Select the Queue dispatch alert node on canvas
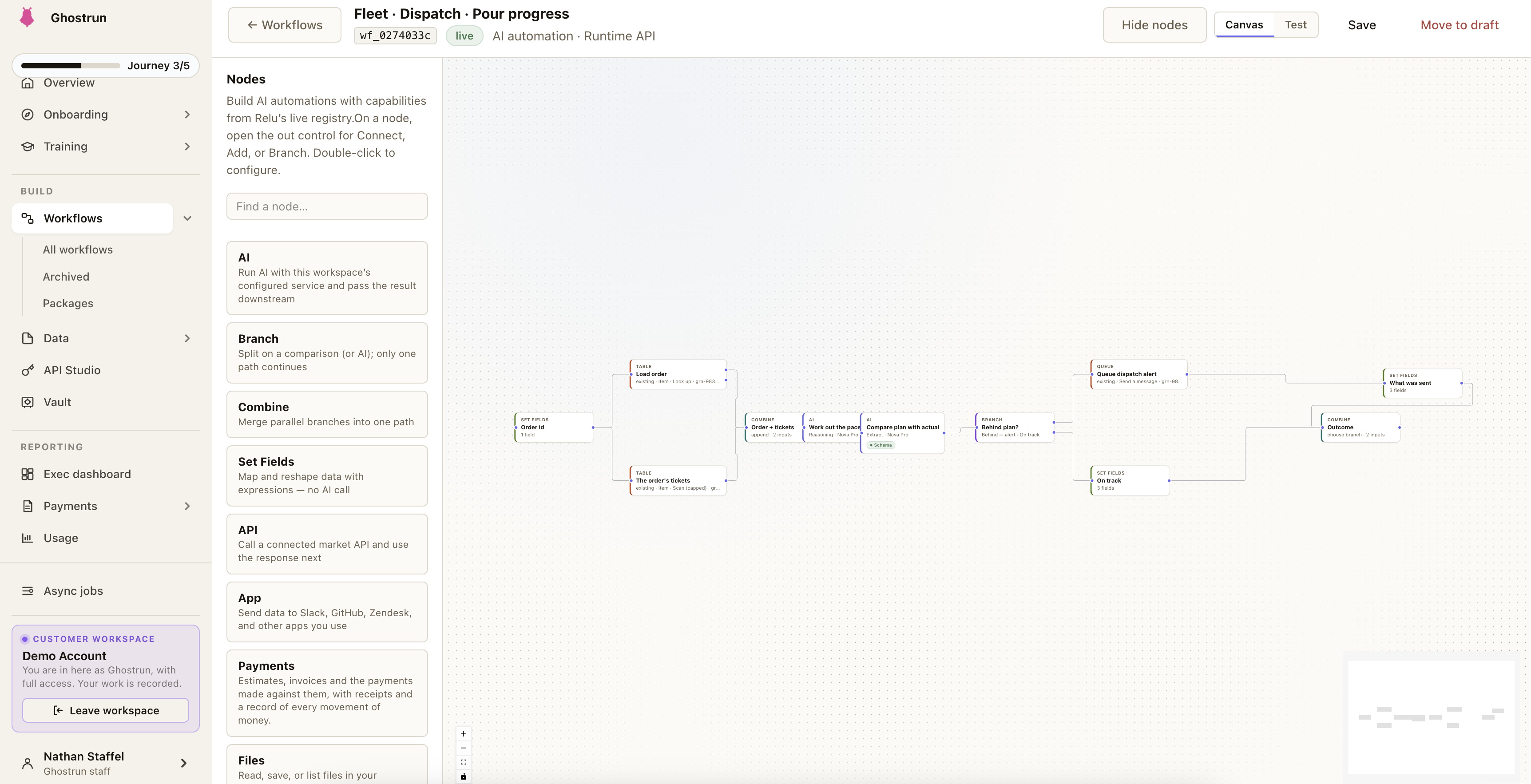1531x784 pixels. tap(1139, 375)
